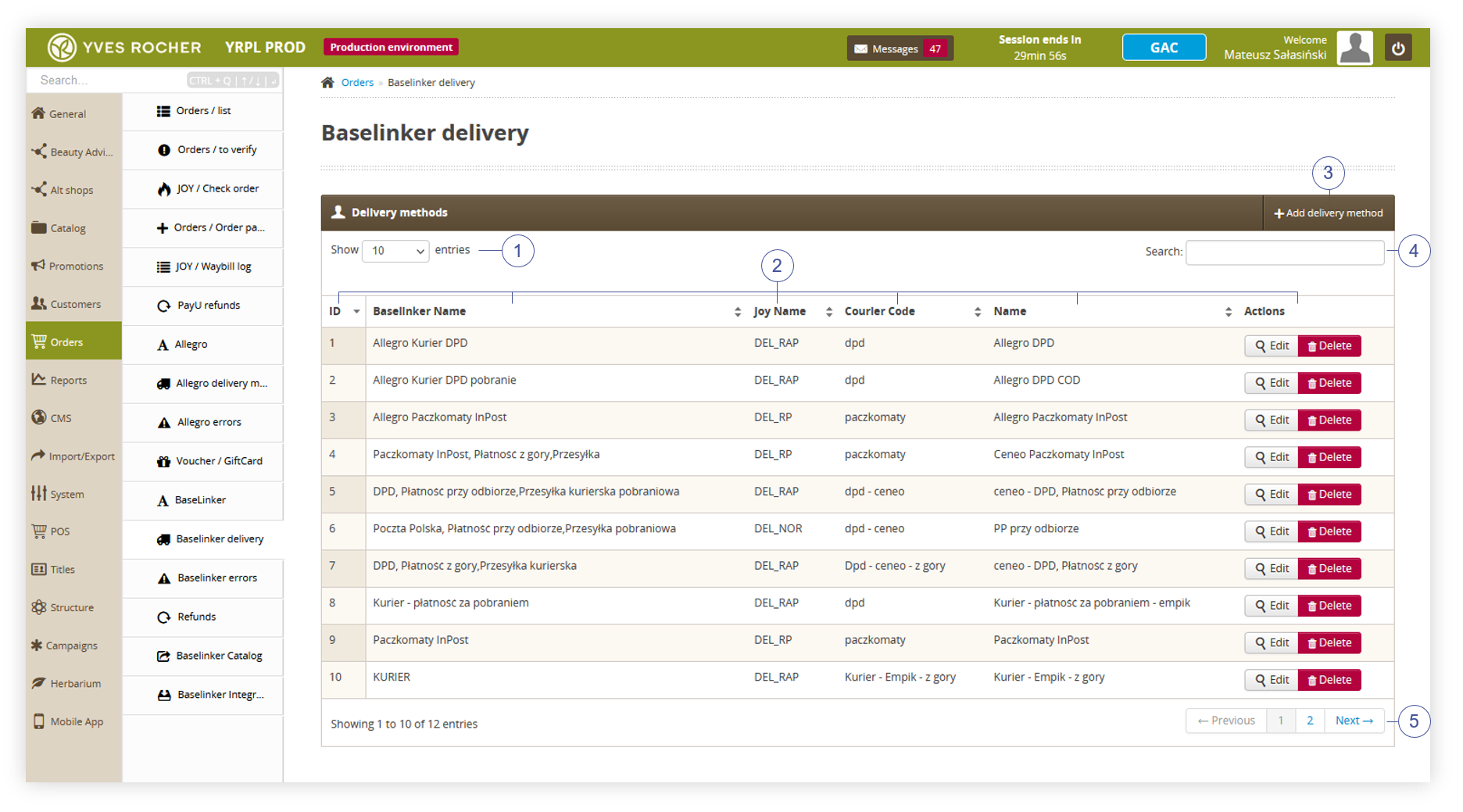1463x812 pixels.
Task: Click the Campaigns asterisk icon
Action: point(37,645)
